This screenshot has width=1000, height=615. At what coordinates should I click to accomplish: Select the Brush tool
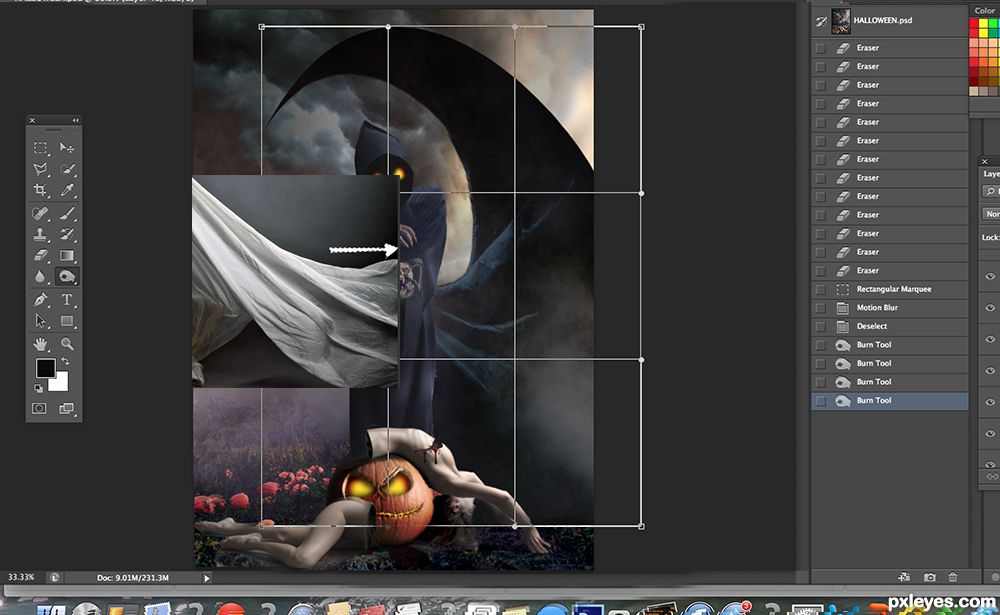[67, 213]
